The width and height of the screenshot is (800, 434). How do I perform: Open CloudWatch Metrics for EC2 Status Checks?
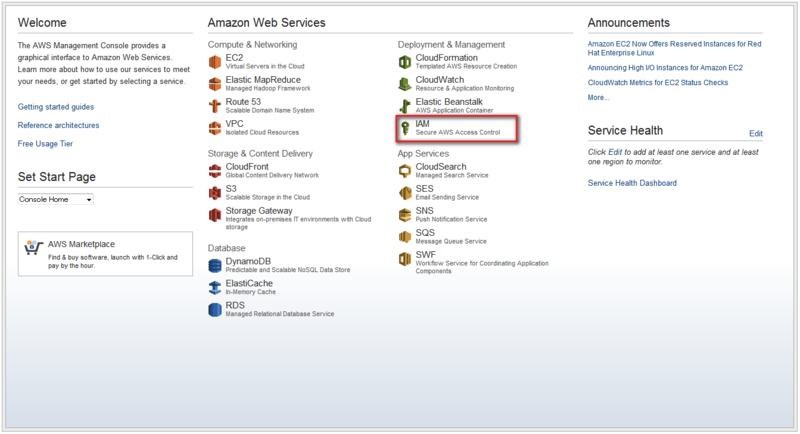tap(658, 82)
